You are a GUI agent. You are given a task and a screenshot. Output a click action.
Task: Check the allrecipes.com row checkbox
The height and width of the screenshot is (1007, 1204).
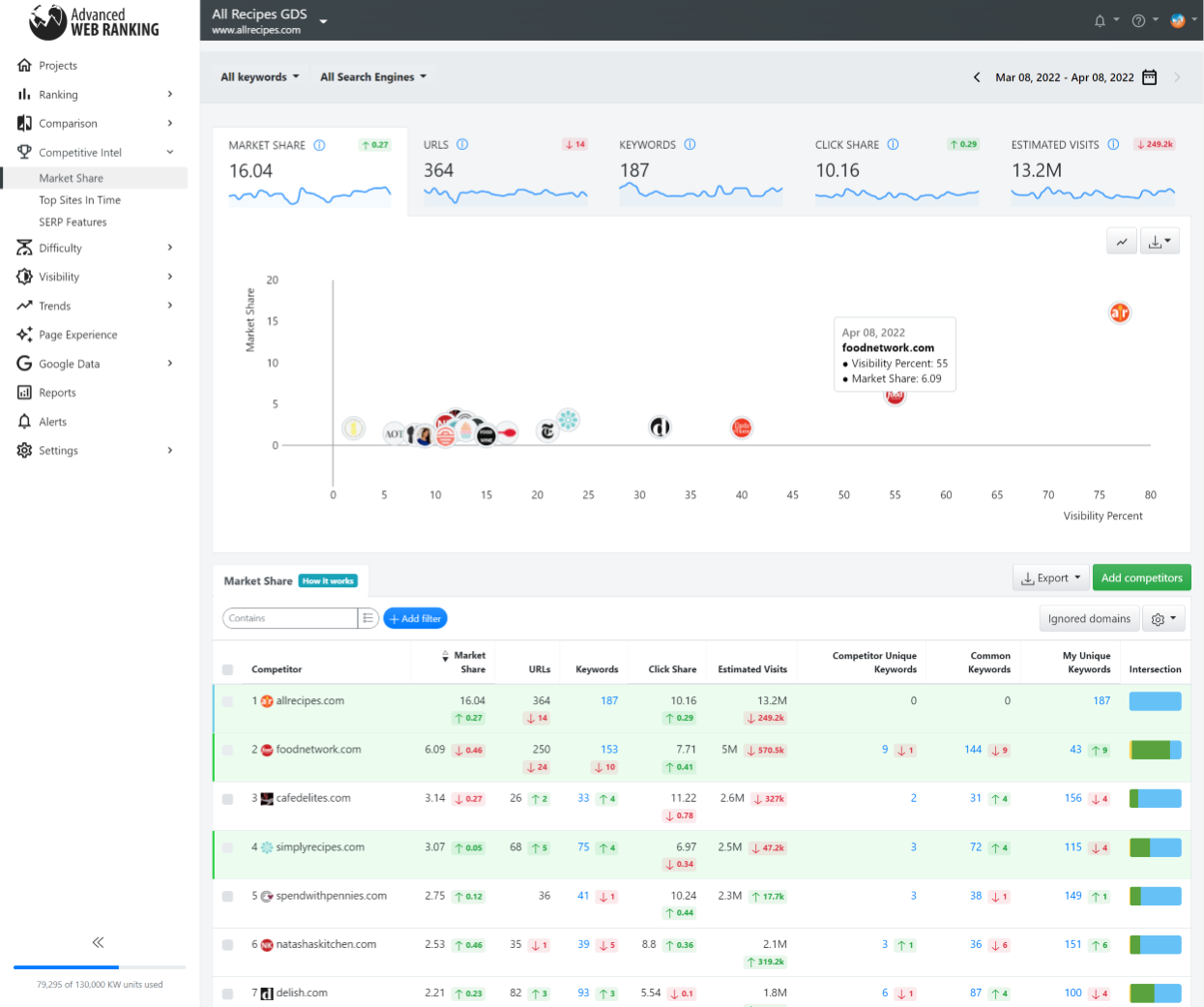(x=227, y=701)
